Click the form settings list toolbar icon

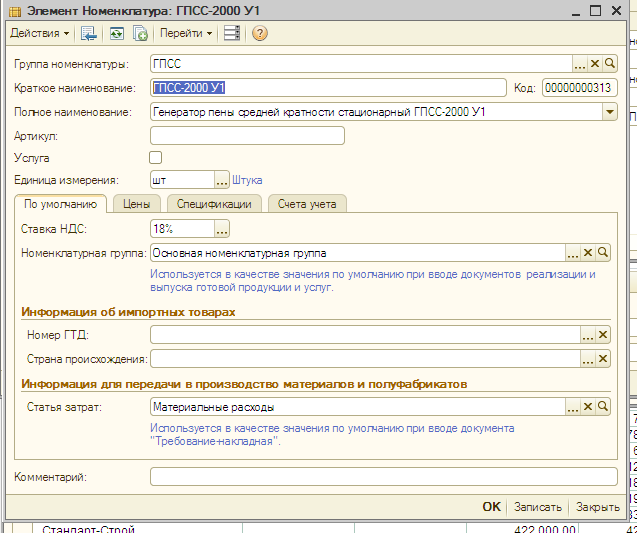[x=232, y=33]
